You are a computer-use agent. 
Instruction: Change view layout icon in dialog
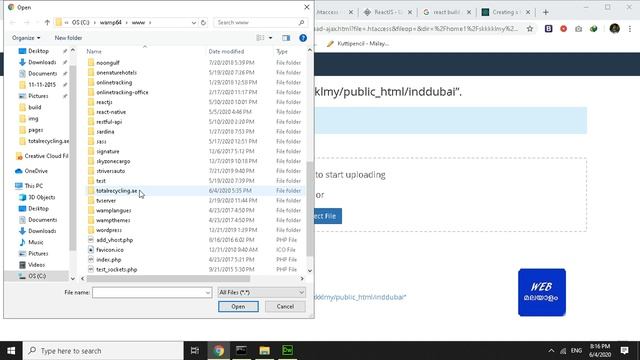tap(260, 38)
